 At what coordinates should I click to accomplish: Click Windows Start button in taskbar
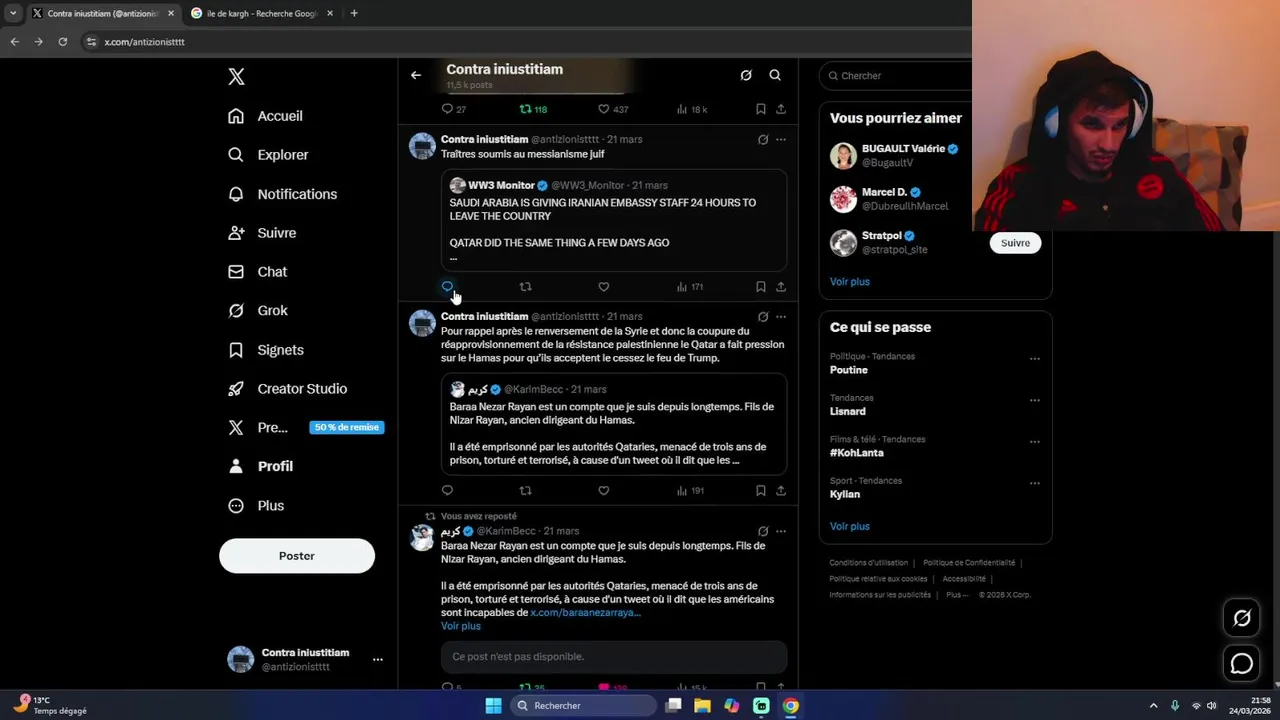[494, 706]
